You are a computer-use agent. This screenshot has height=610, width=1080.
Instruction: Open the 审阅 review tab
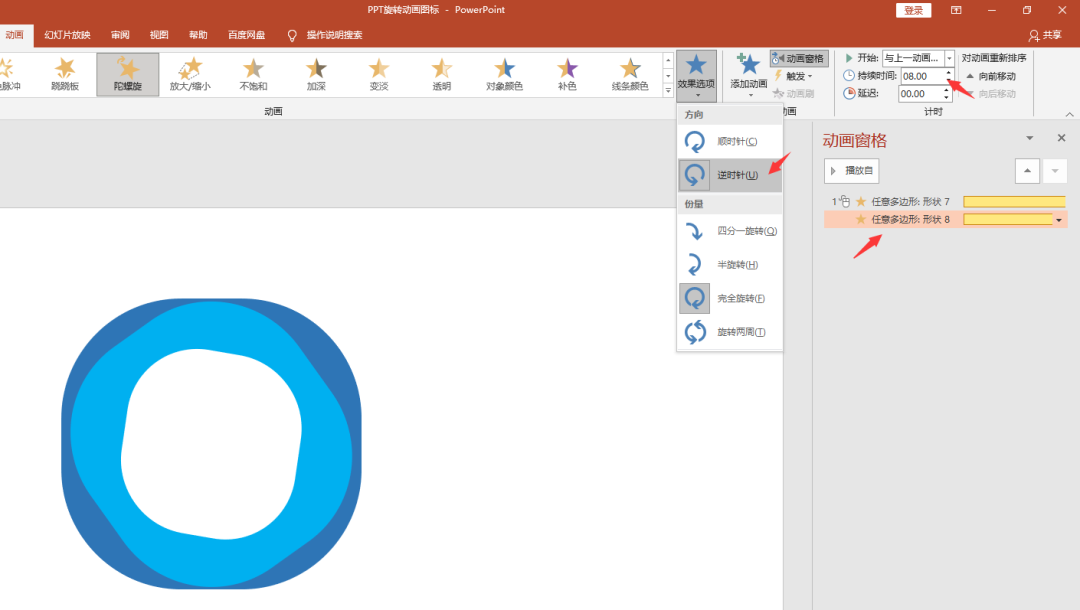[120, 35]
